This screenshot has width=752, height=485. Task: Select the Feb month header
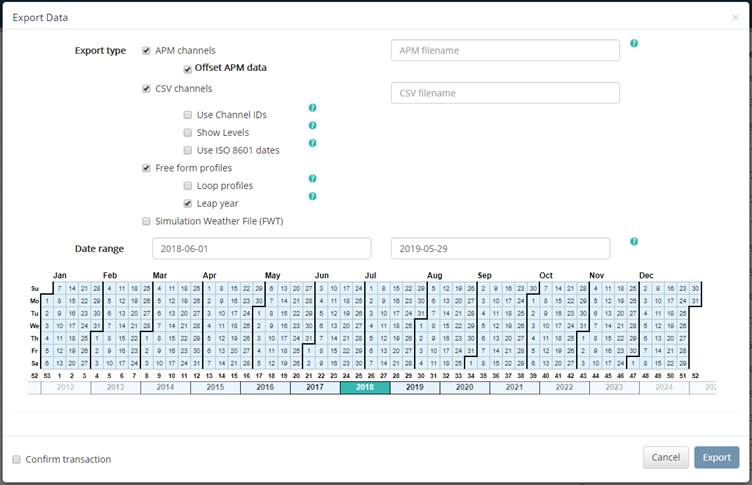(x=110, y=275)
